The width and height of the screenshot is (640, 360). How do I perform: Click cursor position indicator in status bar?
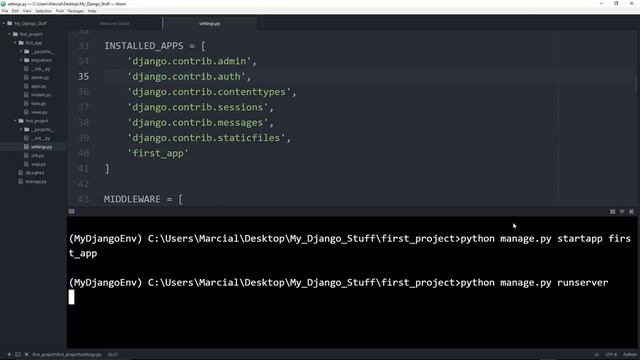(x=113, y=355)
